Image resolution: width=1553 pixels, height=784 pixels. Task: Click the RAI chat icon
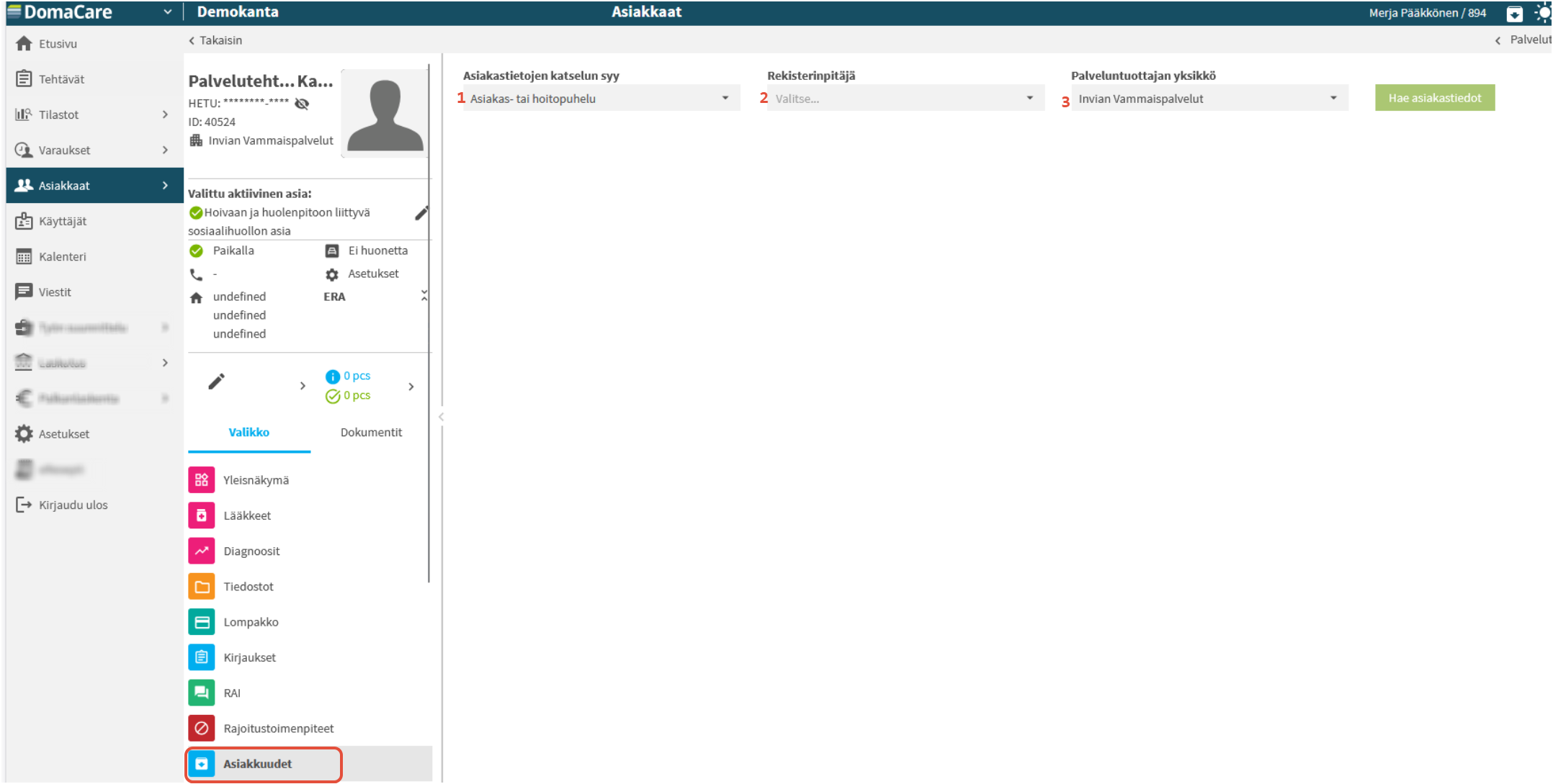point(202,693)
